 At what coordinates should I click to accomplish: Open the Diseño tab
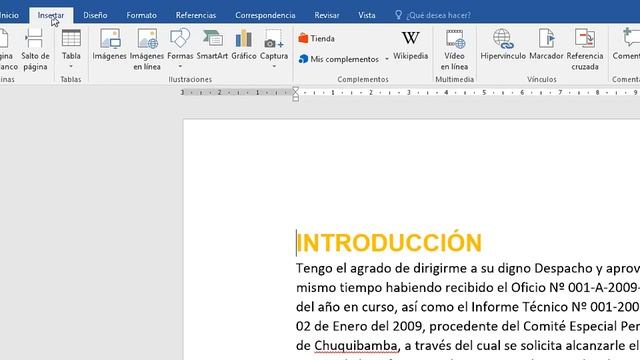95,15
